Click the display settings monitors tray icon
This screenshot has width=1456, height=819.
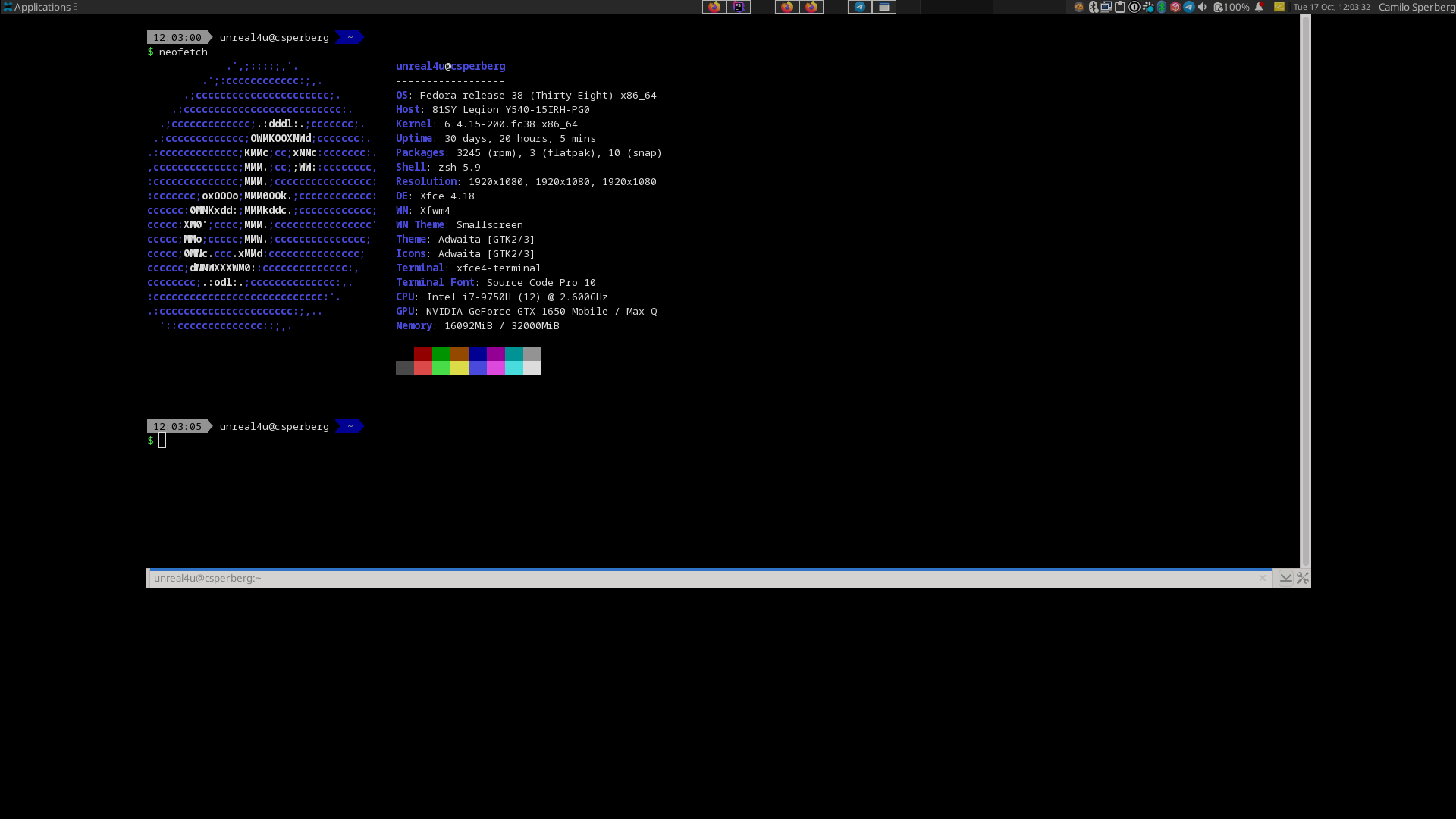click(x=1106, y=7)
